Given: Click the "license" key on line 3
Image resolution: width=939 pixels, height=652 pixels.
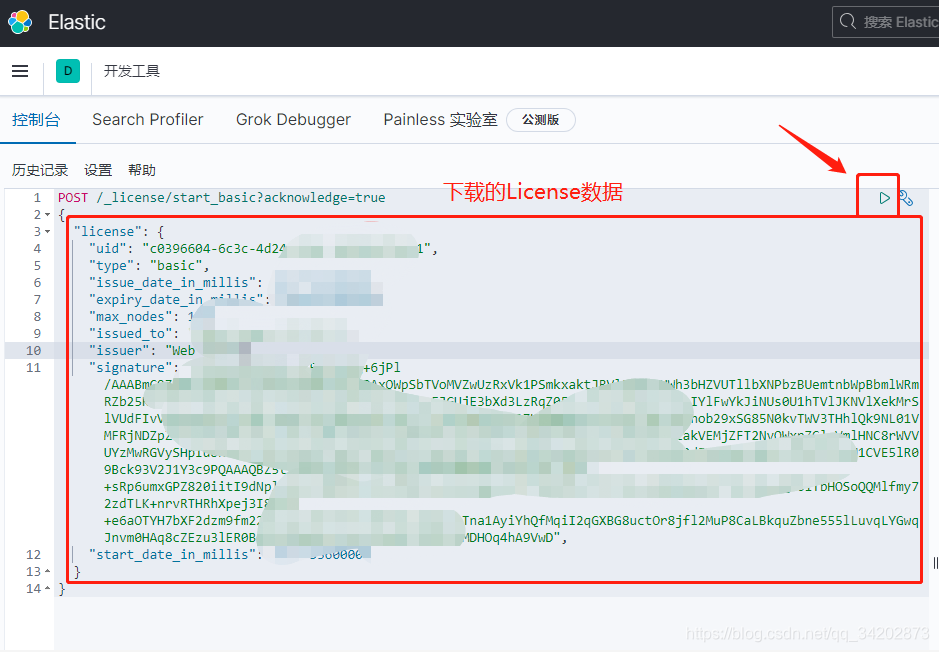Looking at the screenshot, I should pos(107,231).
